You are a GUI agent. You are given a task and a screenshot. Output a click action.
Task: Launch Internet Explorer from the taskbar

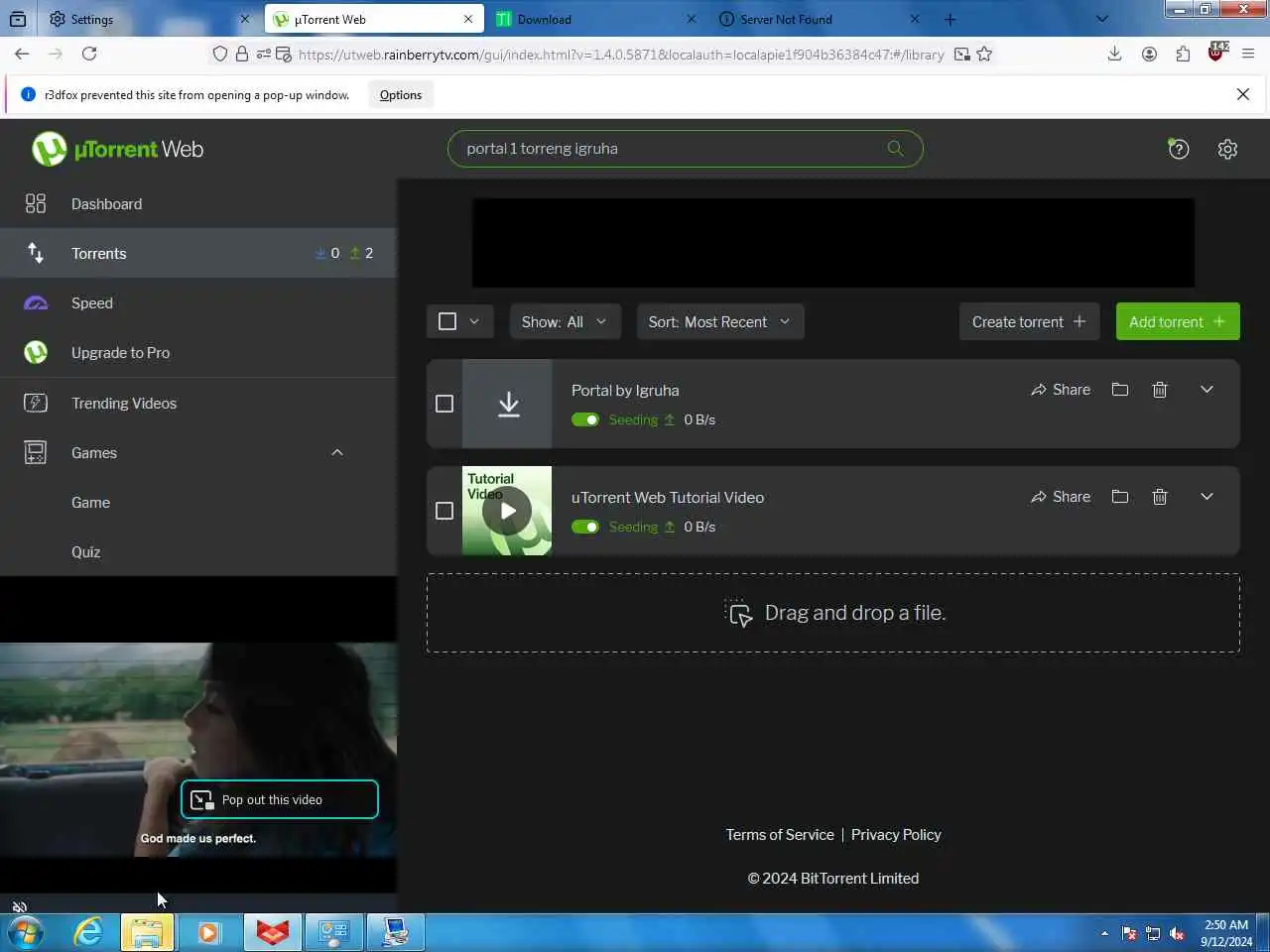pyautogui.click(x=89, y=932)
